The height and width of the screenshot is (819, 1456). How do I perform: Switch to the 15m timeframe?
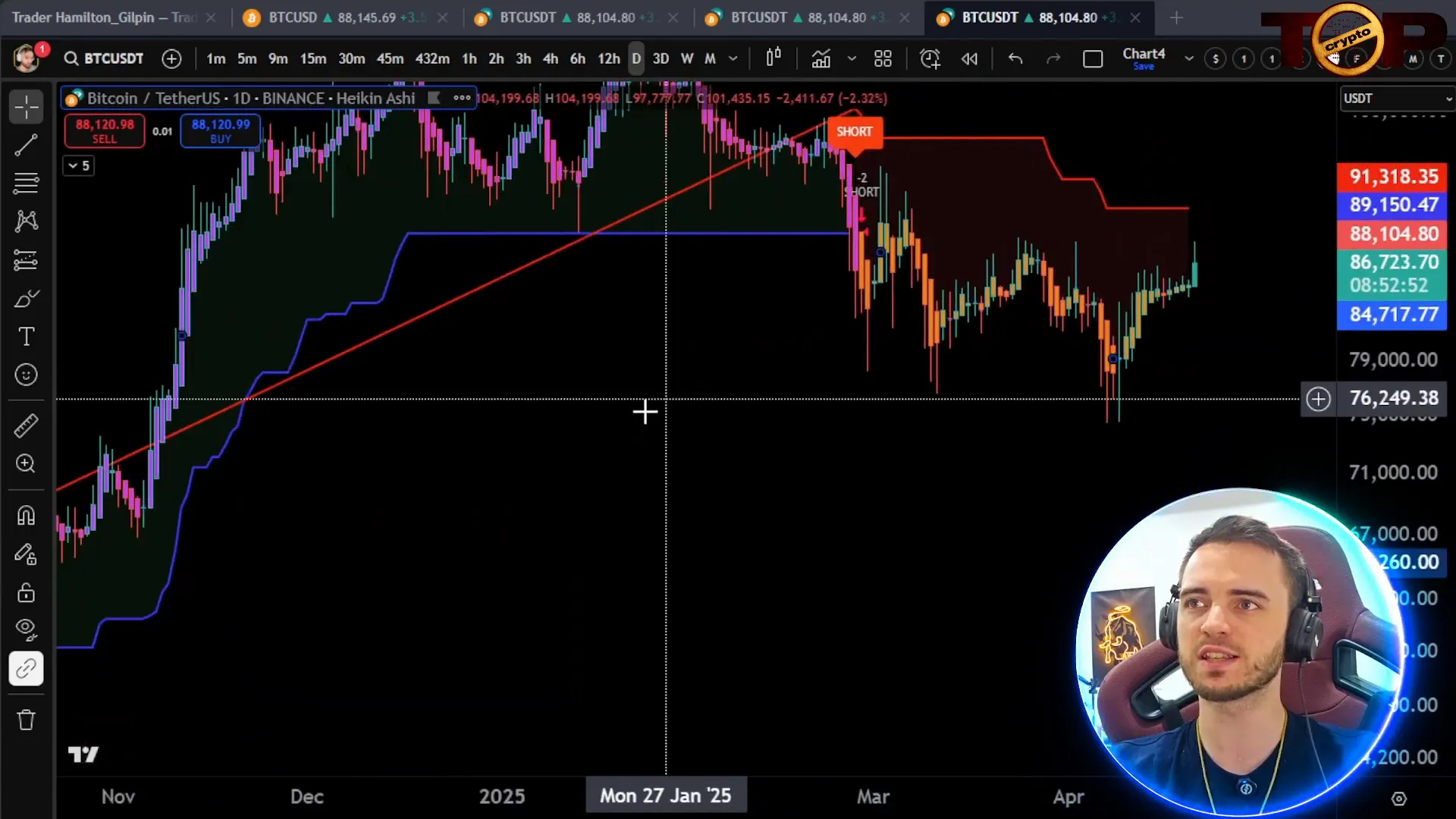click(x=313, y=58)
